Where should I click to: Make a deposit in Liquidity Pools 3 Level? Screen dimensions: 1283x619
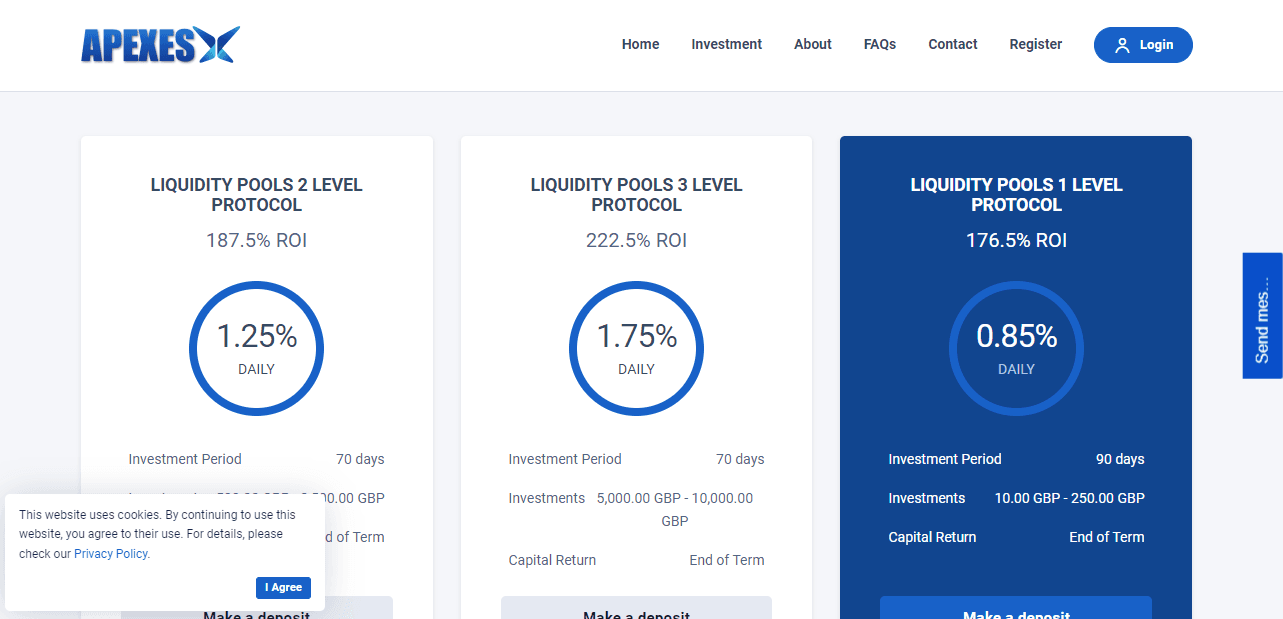[x=636, y=609]
